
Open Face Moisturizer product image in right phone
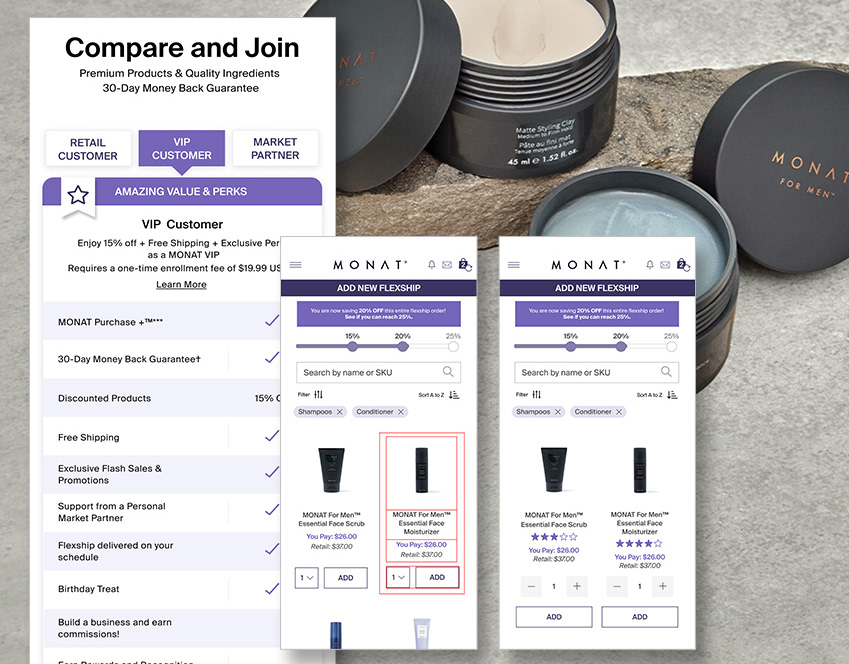(640, 470)
